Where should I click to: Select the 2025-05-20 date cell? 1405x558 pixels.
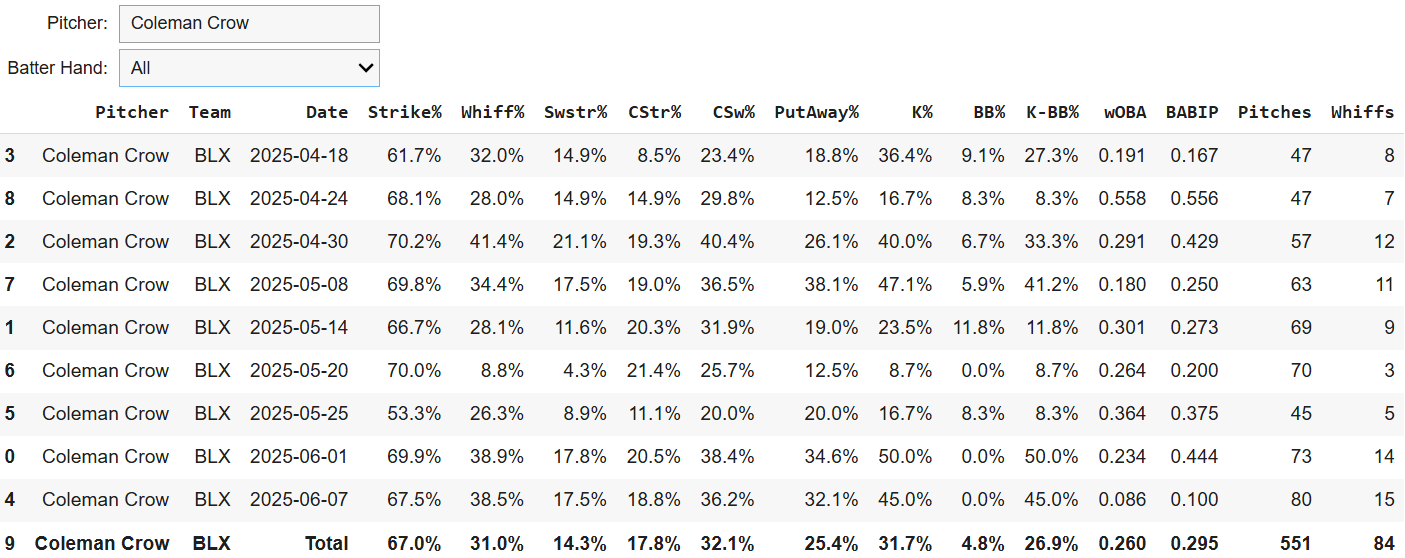299,371
